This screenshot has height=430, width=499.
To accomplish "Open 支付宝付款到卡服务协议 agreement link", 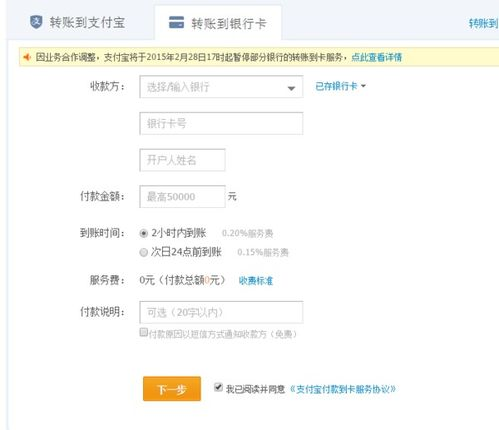I will point(343,389).
